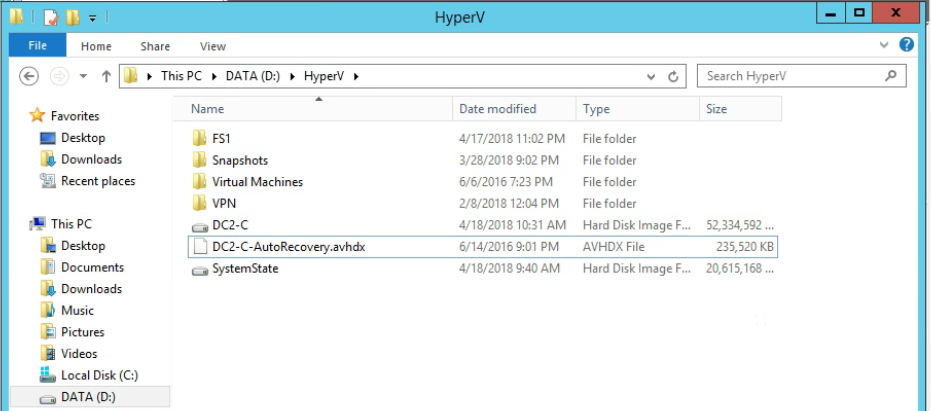The height and width of the screenshot is (411, 931).
Task: Click New folder quick access icon
Action: [x=72, y=17]
